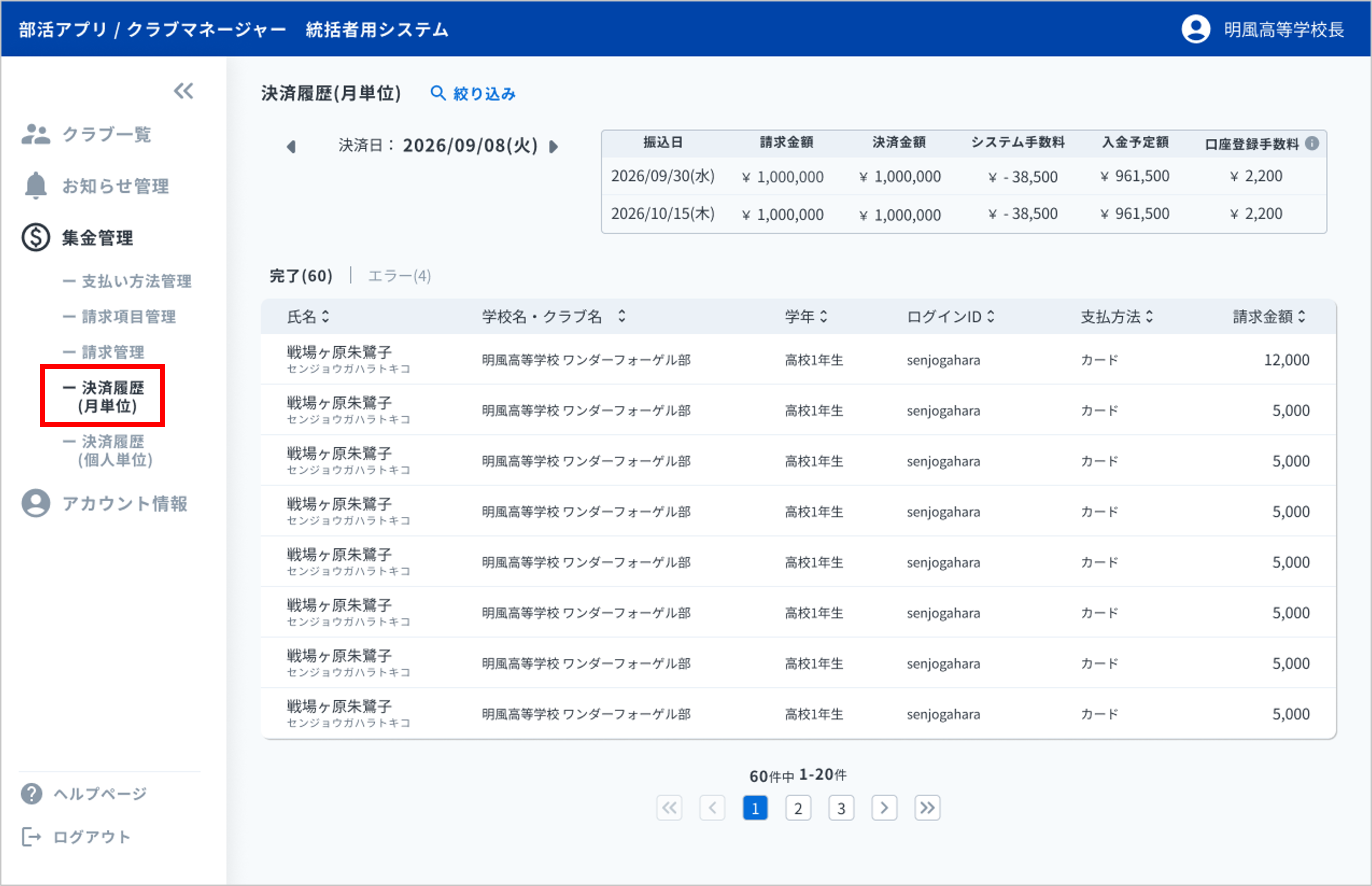
Task: Click 明風高等学校長 user name
Action: pos(1284,29)
